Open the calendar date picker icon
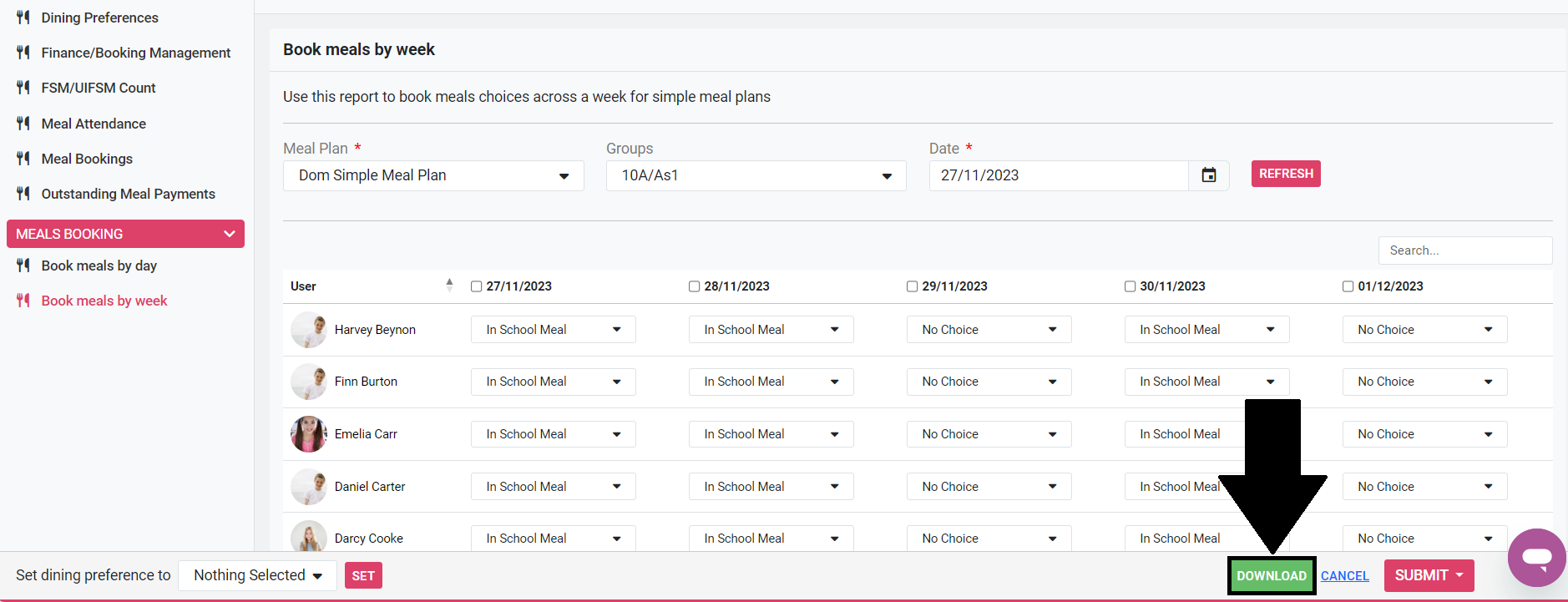 pos(1208,175)
